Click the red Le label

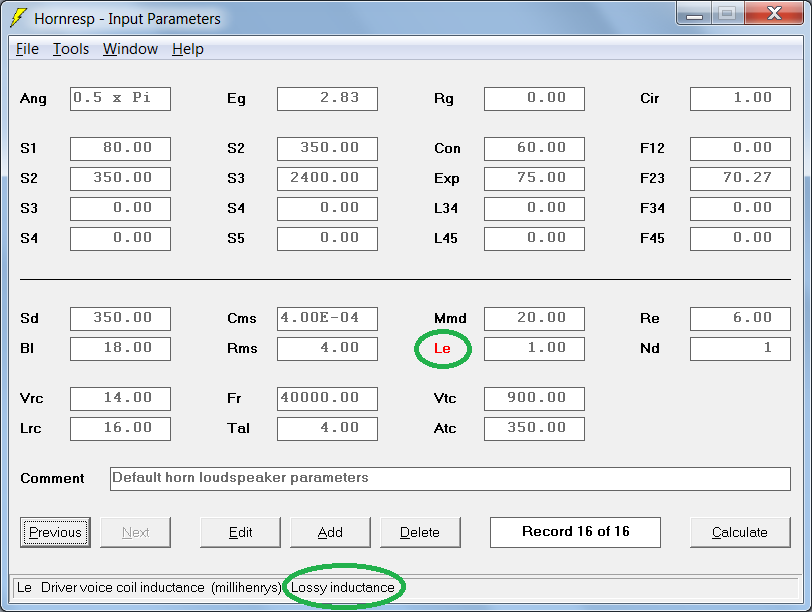click(442, 348)
